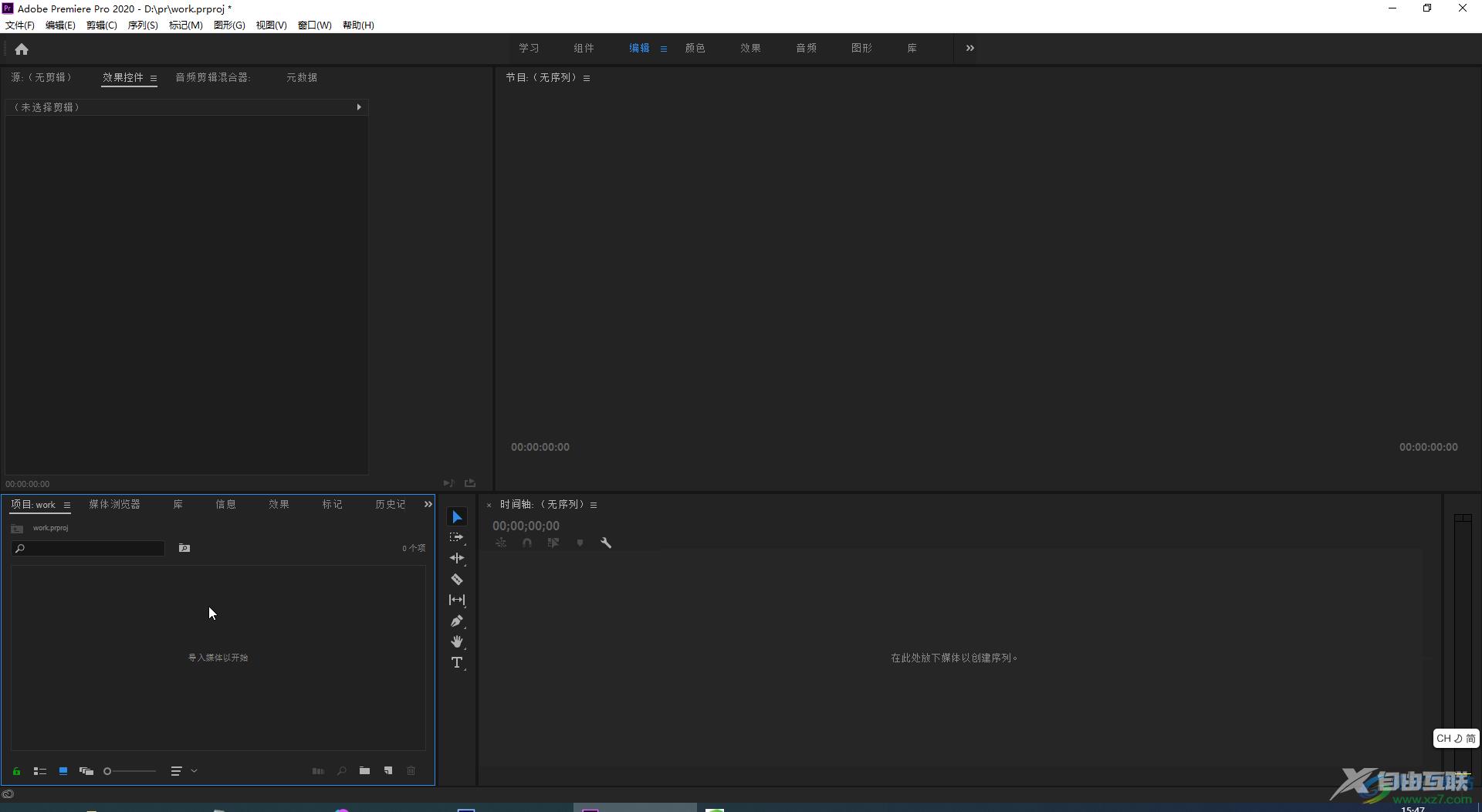The image size is (1482, 812).
Task: Switch to 效果 workspace at top
Action: pos(750,48)
